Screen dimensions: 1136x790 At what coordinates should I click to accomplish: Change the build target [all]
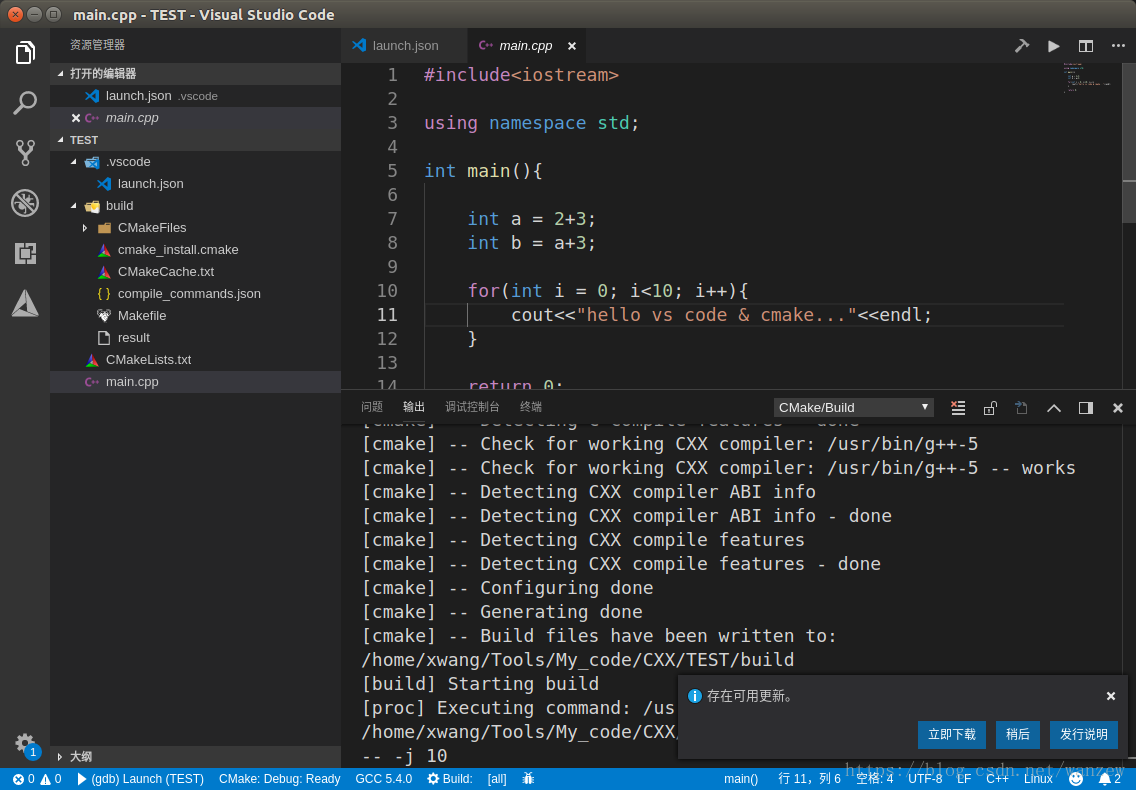pos(497,779)
